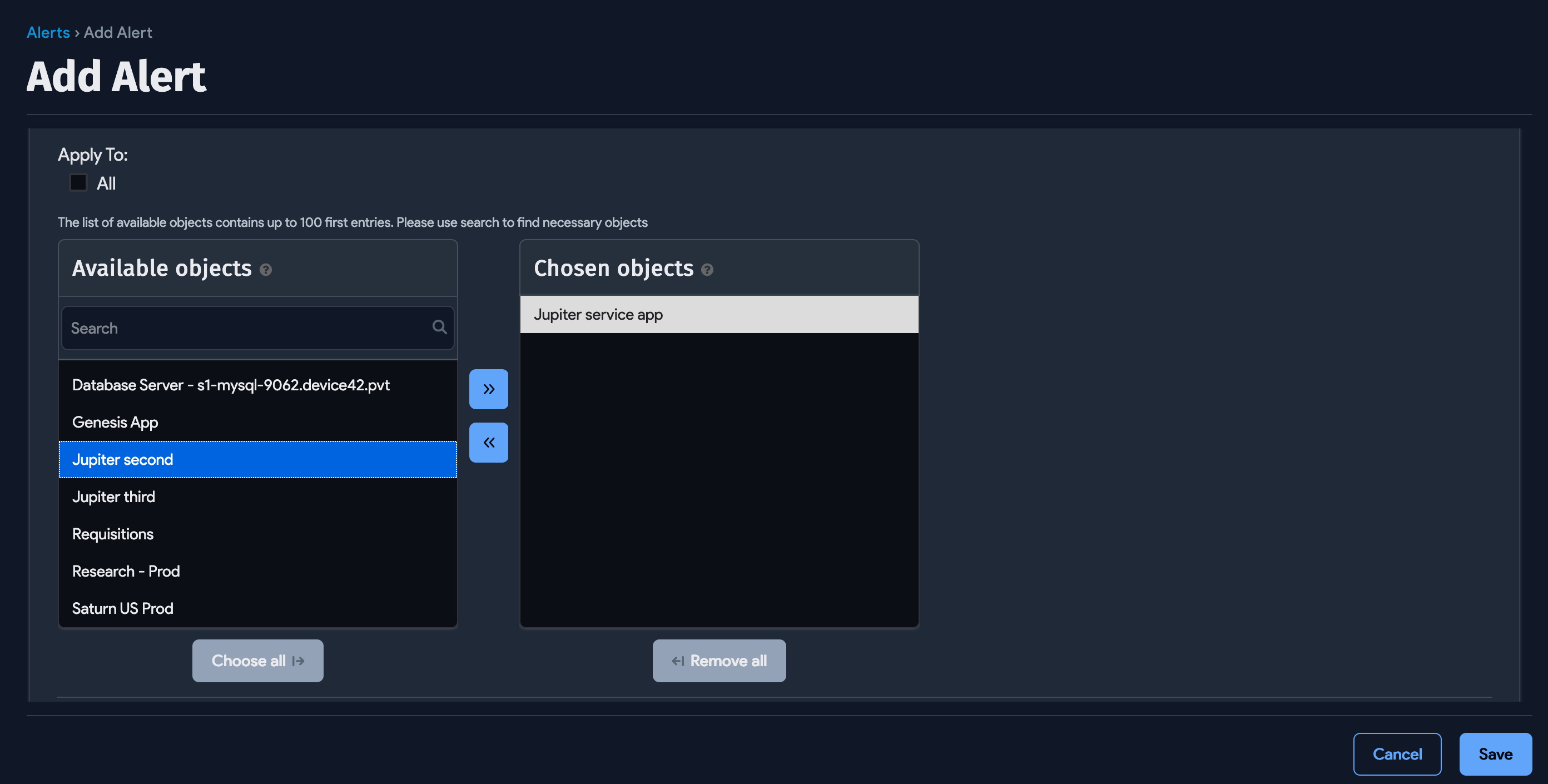The height and width of the screenshot is (784, 1548).
Task: Select Jupiter third from the list
Action: 113,496
